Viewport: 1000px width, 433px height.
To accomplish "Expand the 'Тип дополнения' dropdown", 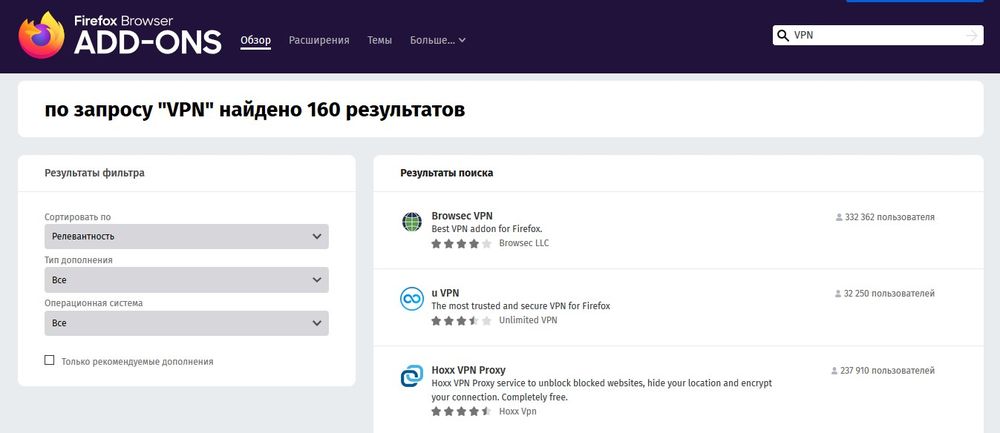I will pos(186,280).
